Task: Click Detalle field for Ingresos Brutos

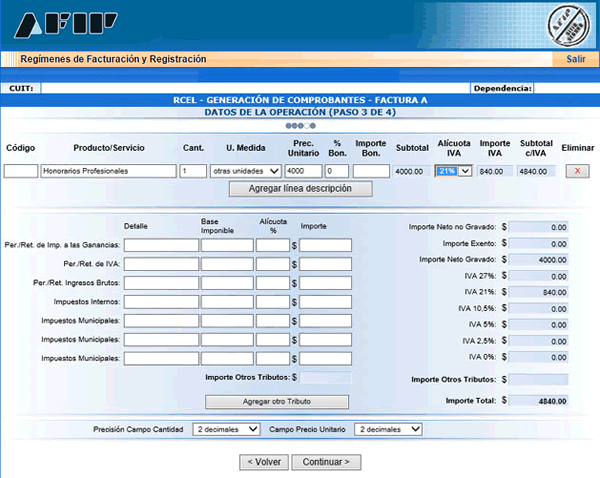Action: click(x=161, y=283)
